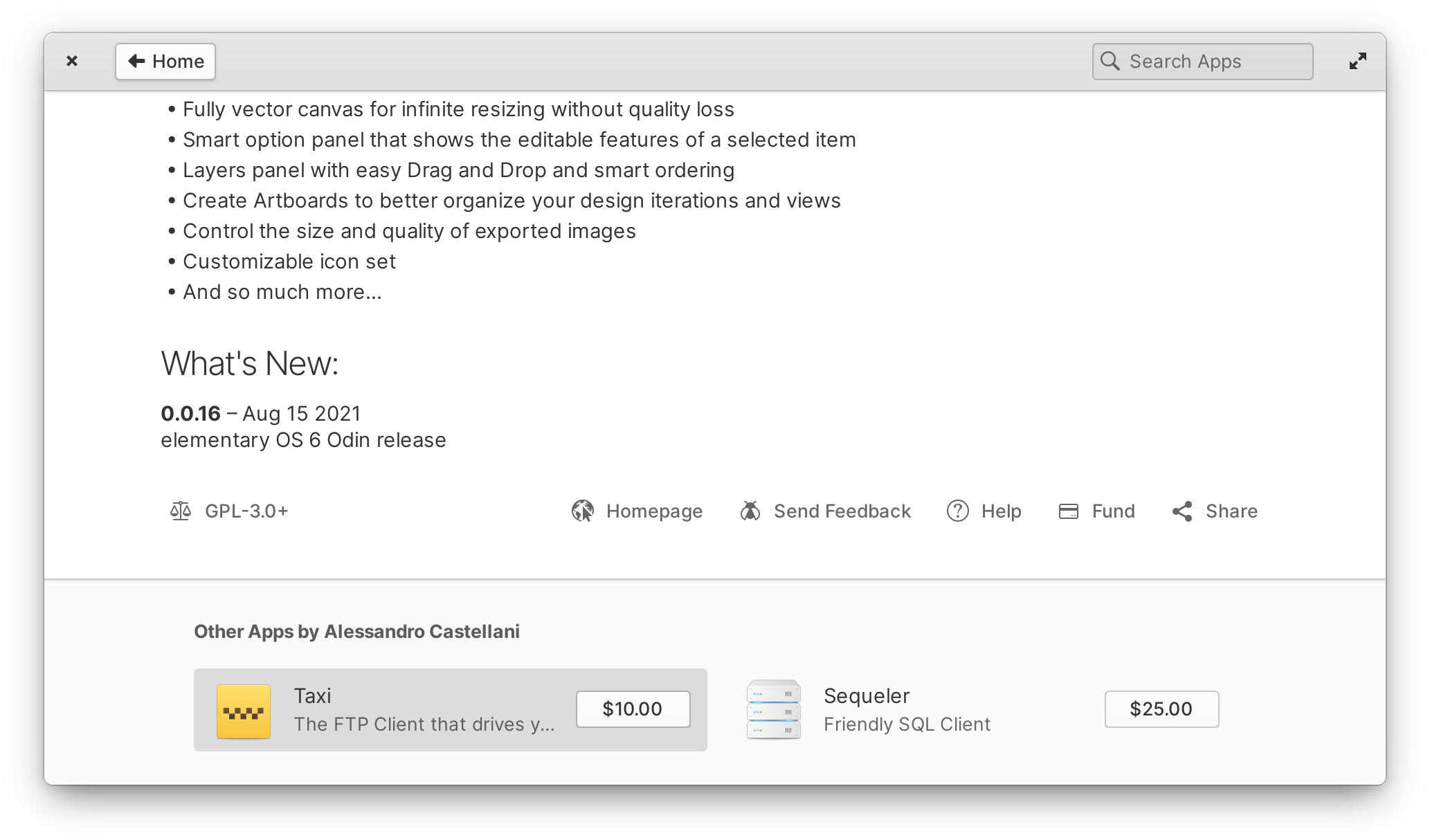The height and width of the screenshot is (840, 1430).
Task: Click the Share icon
Action: [x=1182, y=511]
